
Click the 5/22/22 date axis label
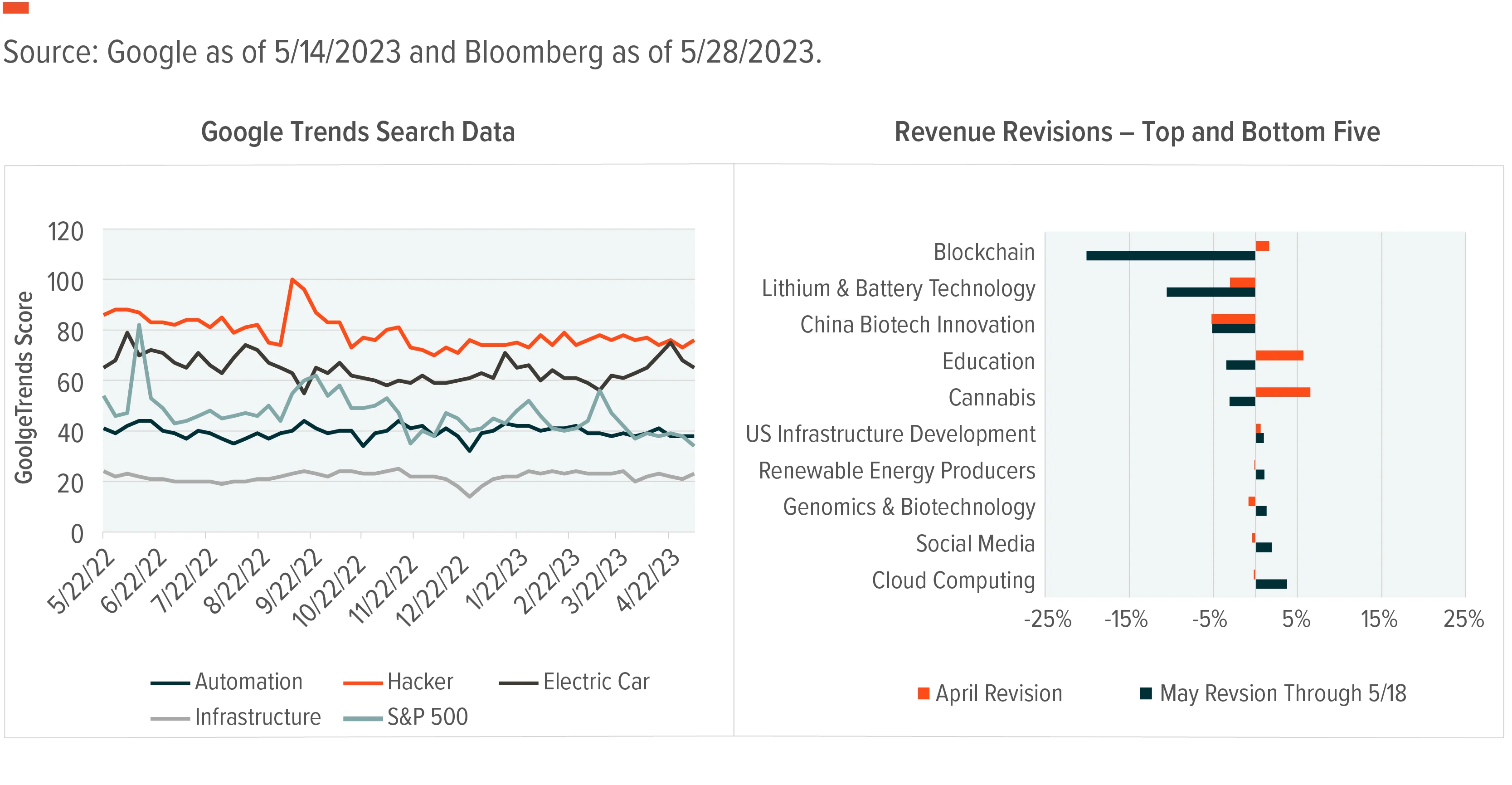coord(81,580)
